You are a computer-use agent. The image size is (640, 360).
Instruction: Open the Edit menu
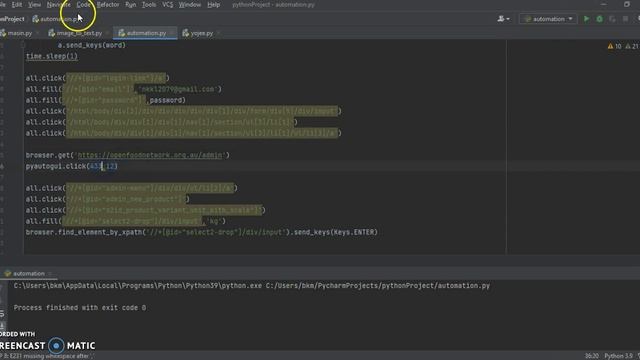point(17,4)
